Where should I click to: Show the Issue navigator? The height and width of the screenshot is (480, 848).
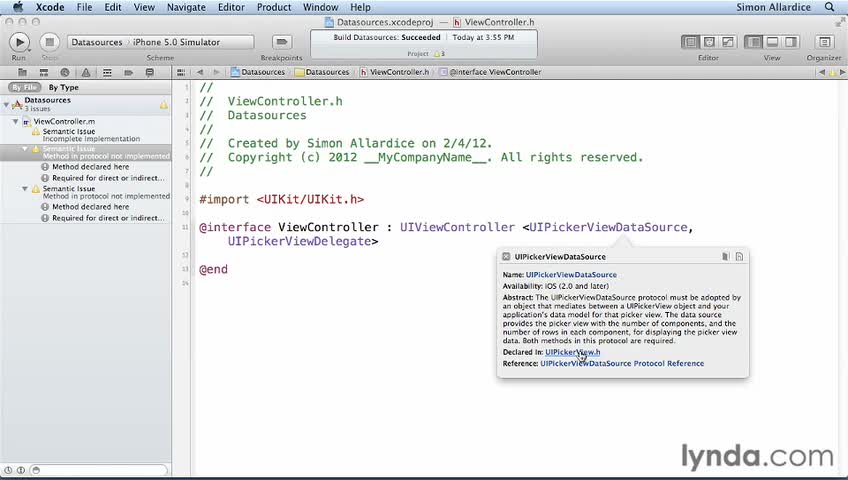86,72
